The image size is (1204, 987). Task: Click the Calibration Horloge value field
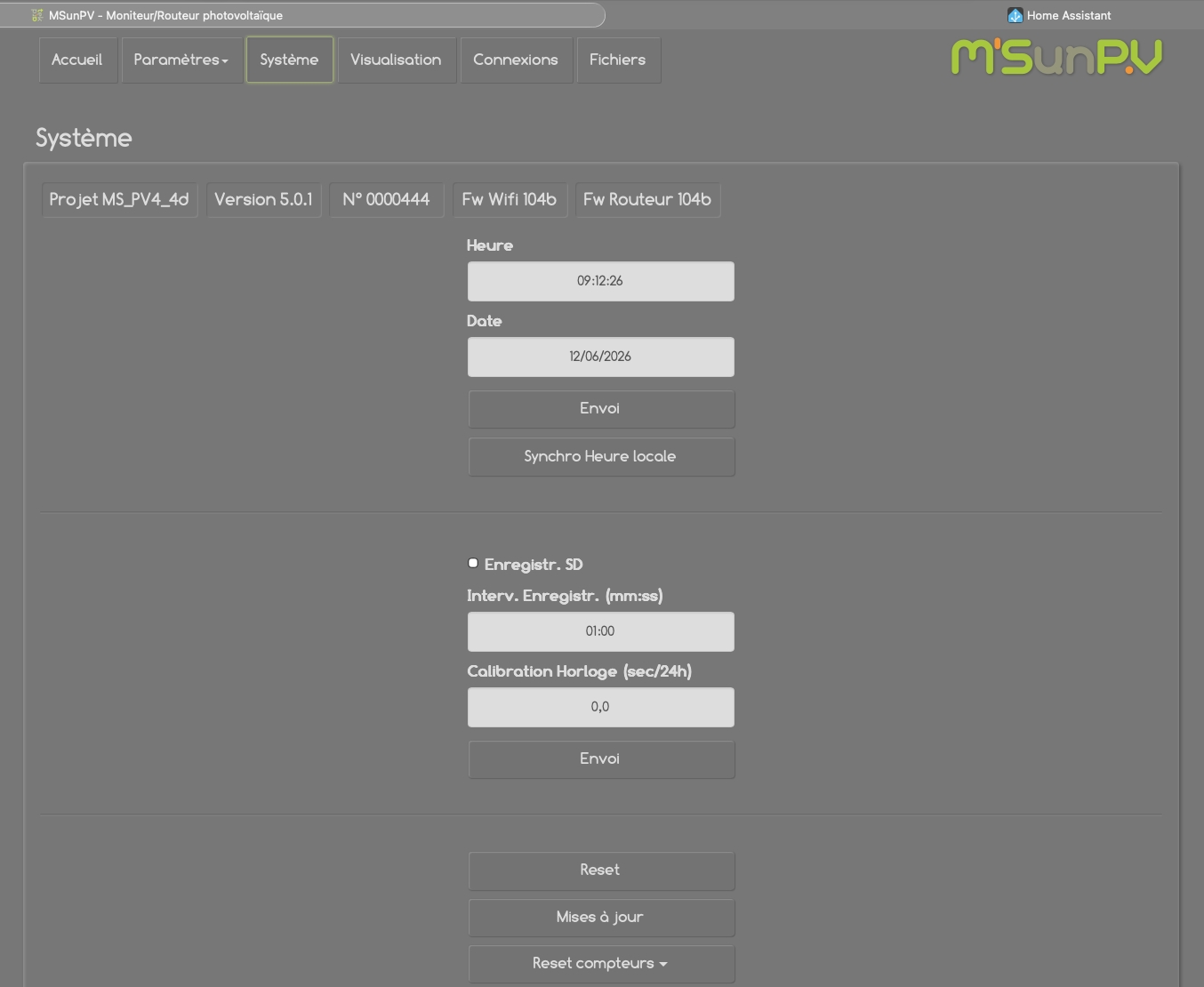pos(601,707)
